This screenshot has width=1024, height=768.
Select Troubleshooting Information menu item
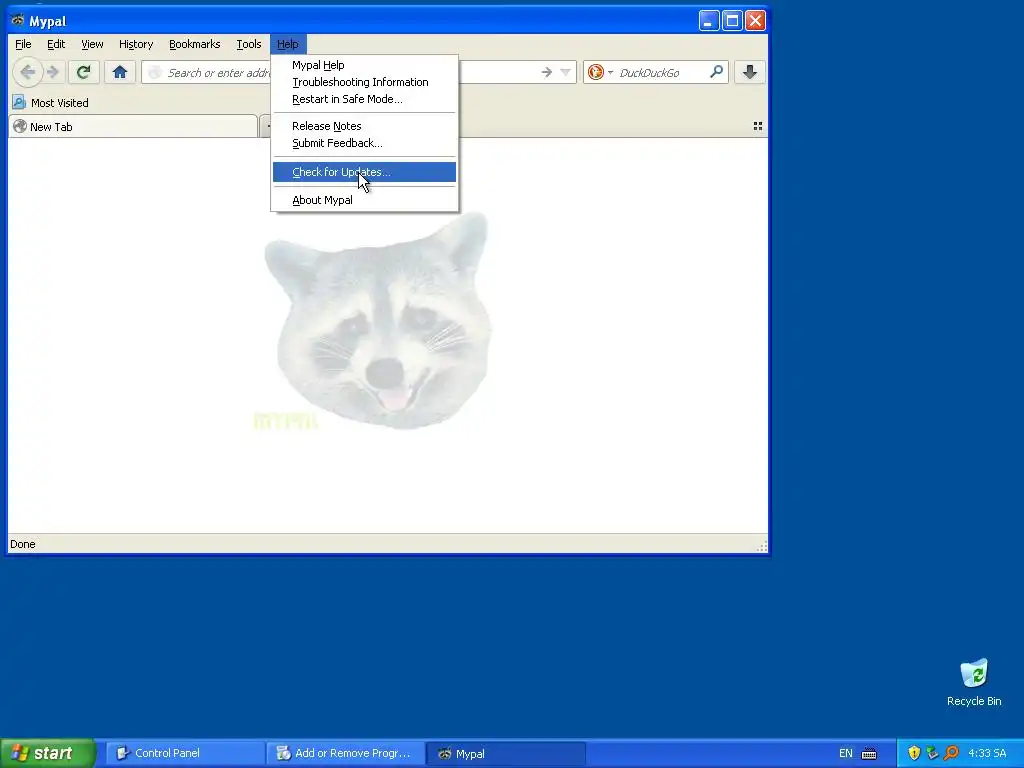364,82
